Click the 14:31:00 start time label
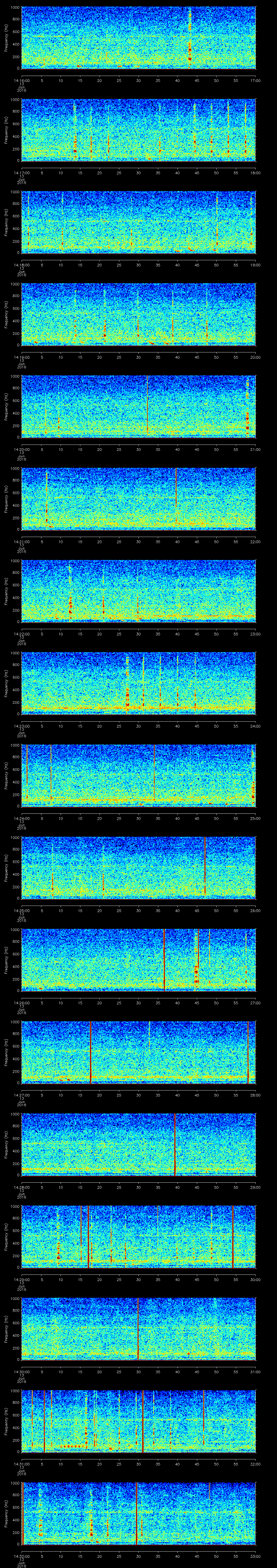 [x=21, y=1464]
